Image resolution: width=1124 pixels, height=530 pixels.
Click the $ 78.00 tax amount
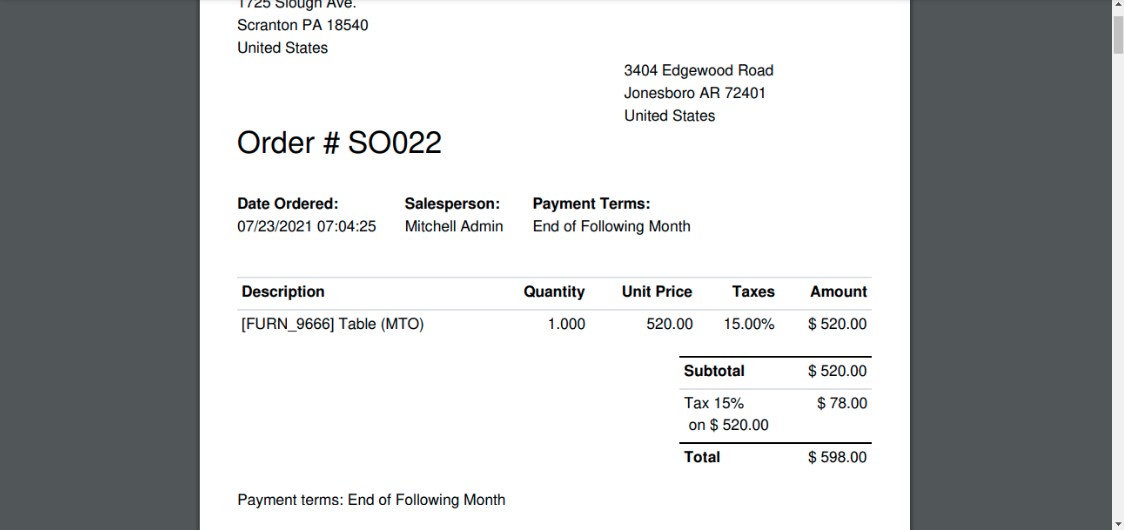(x=842, y=404)
